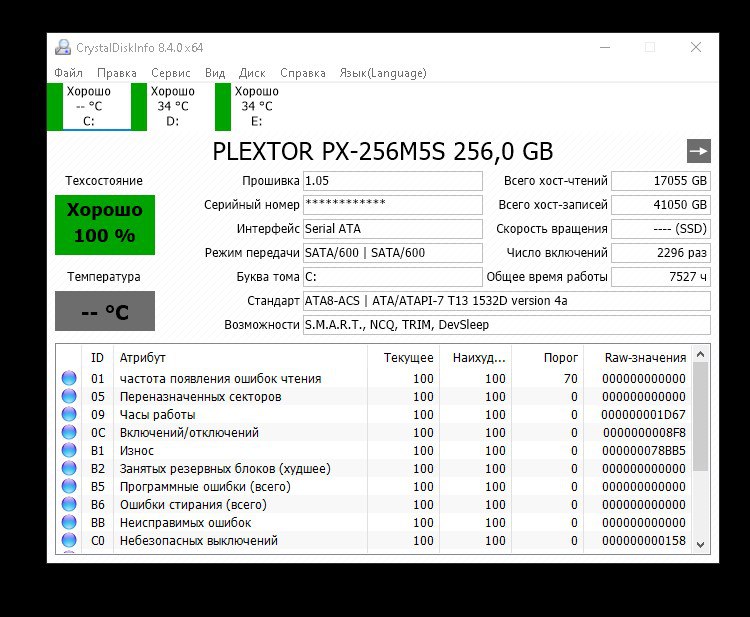
Task: Click green health indicator of disk E:
Action: (223, 107)
